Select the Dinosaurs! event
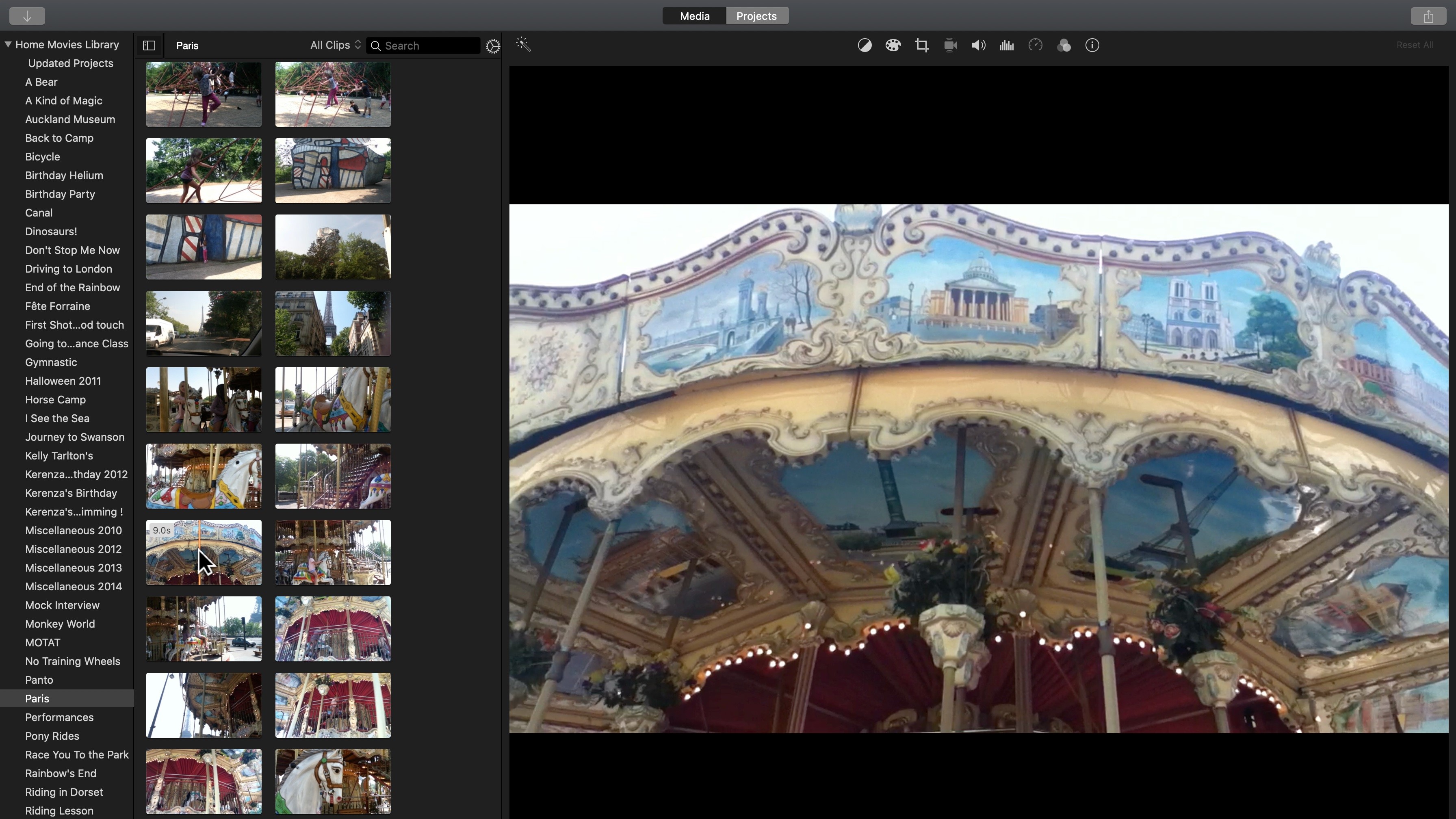The height and width of the screenshot is (819, 1456). (51, 231)
